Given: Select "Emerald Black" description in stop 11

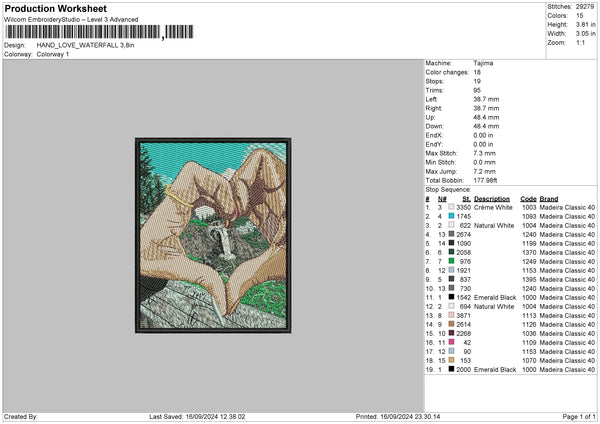Looking at the screenshot, I should pyautogui.click(x=495, y=297).
